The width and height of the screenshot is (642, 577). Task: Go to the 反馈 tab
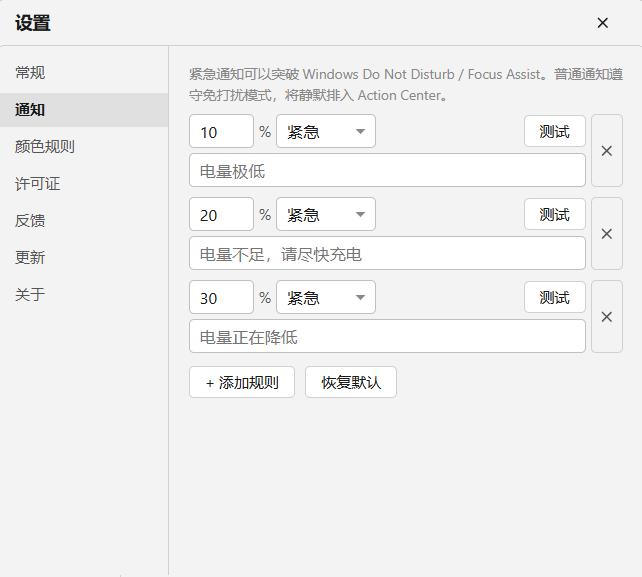click(x=84, y=220)
